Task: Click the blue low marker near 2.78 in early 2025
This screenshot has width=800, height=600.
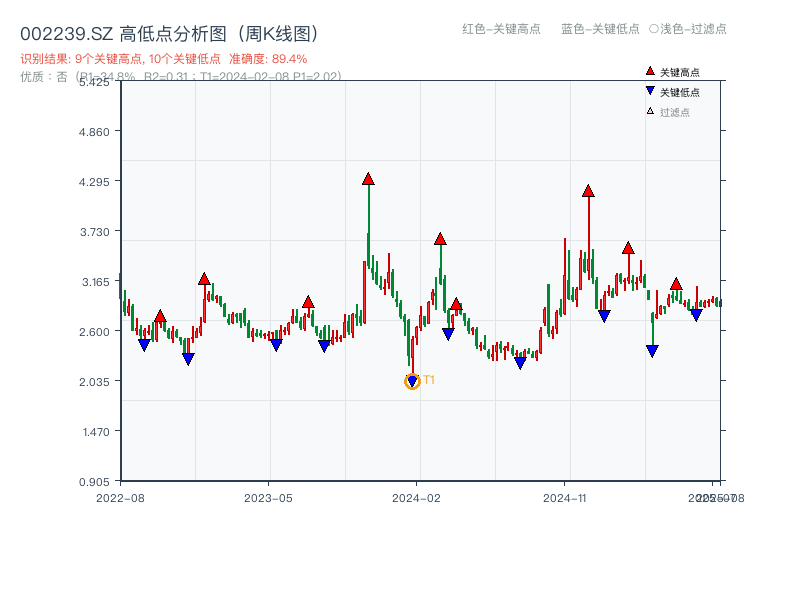Action: click(605, 316)
